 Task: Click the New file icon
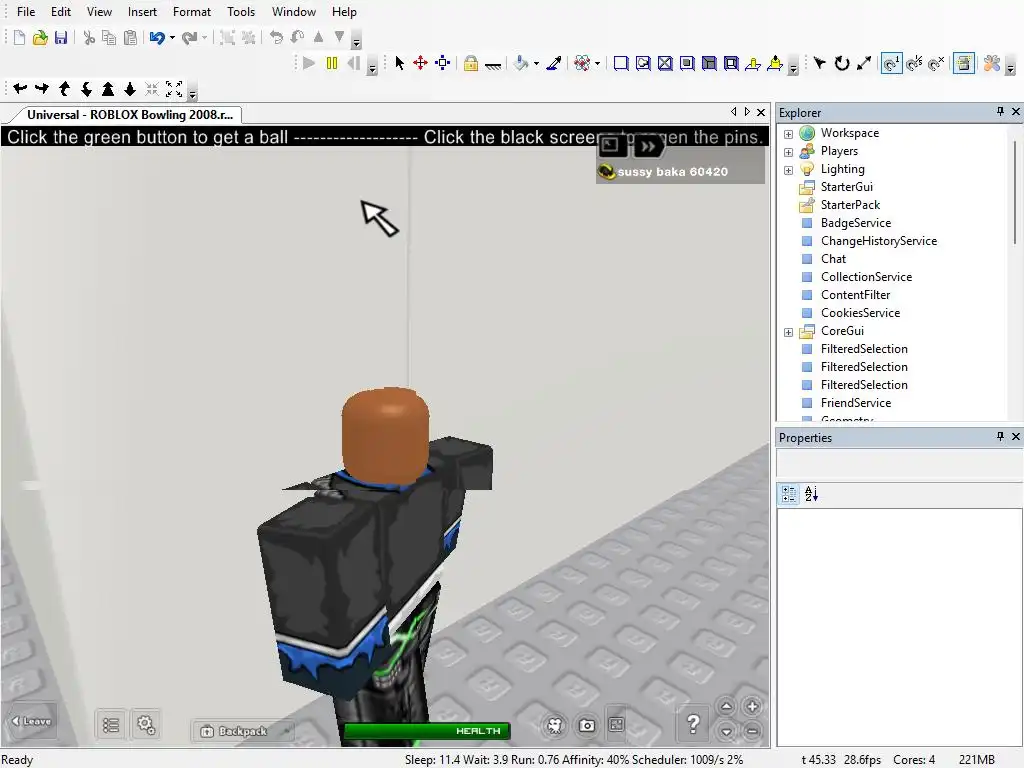[19, 38]
